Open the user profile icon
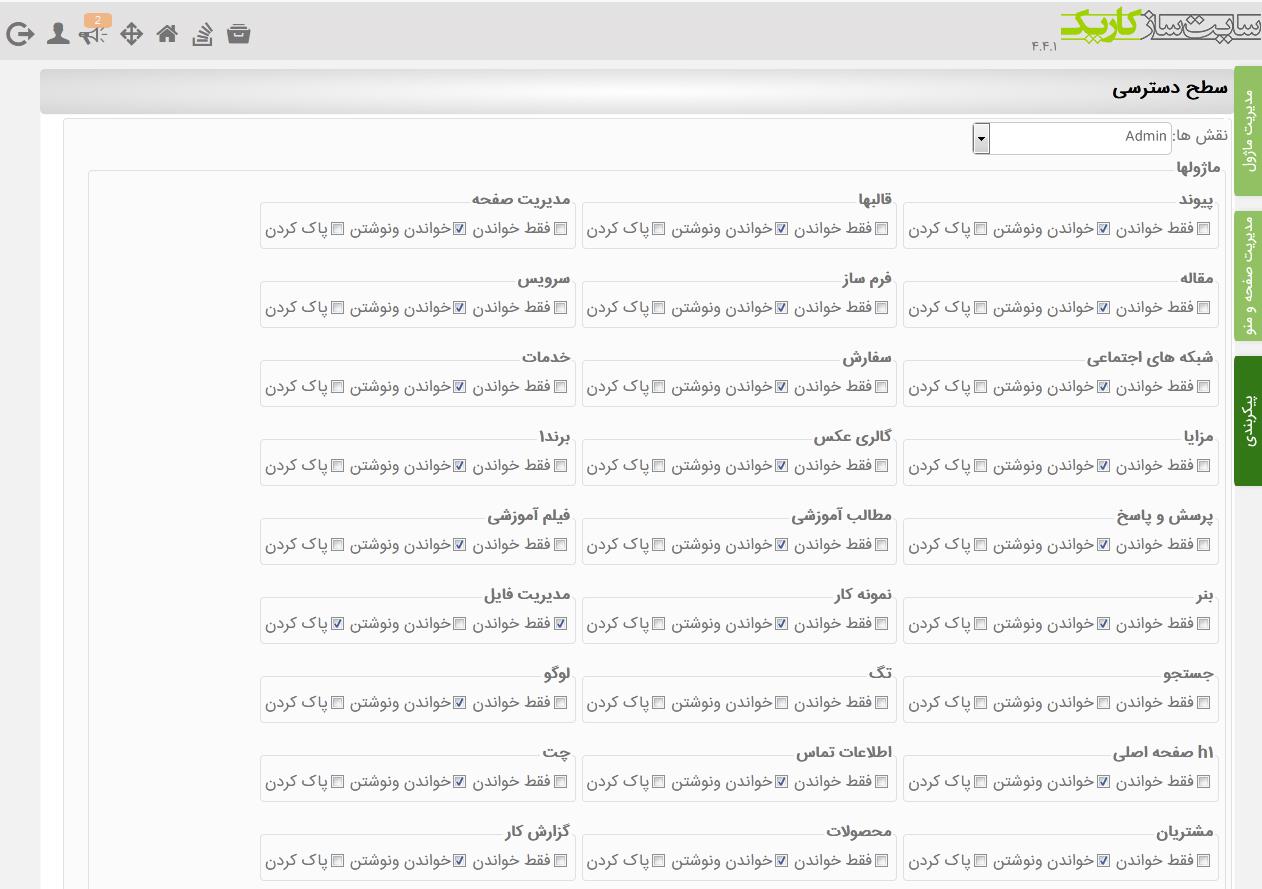 point(58,34)
